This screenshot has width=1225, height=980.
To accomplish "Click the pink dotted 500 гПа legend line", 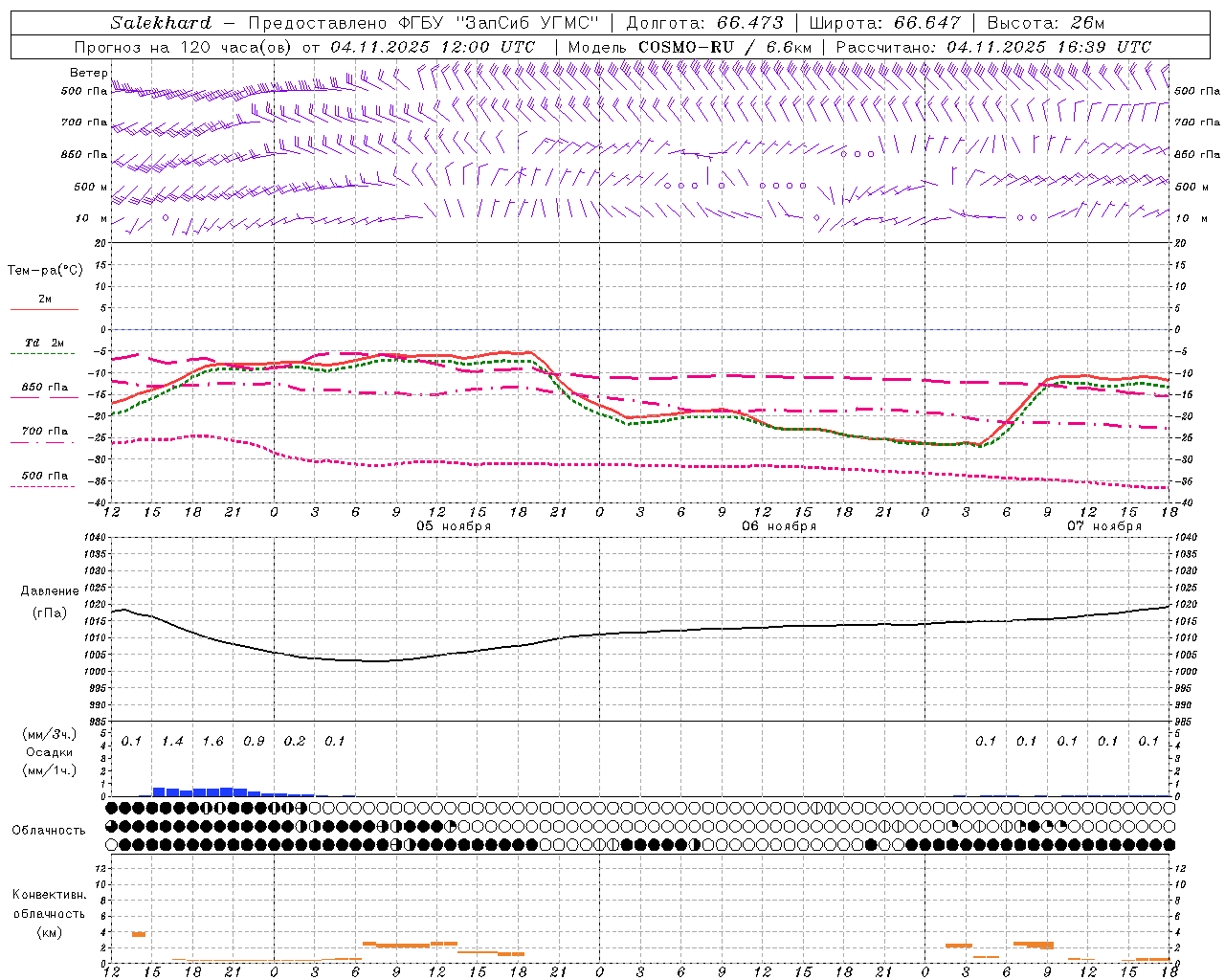I will (43, 486).
